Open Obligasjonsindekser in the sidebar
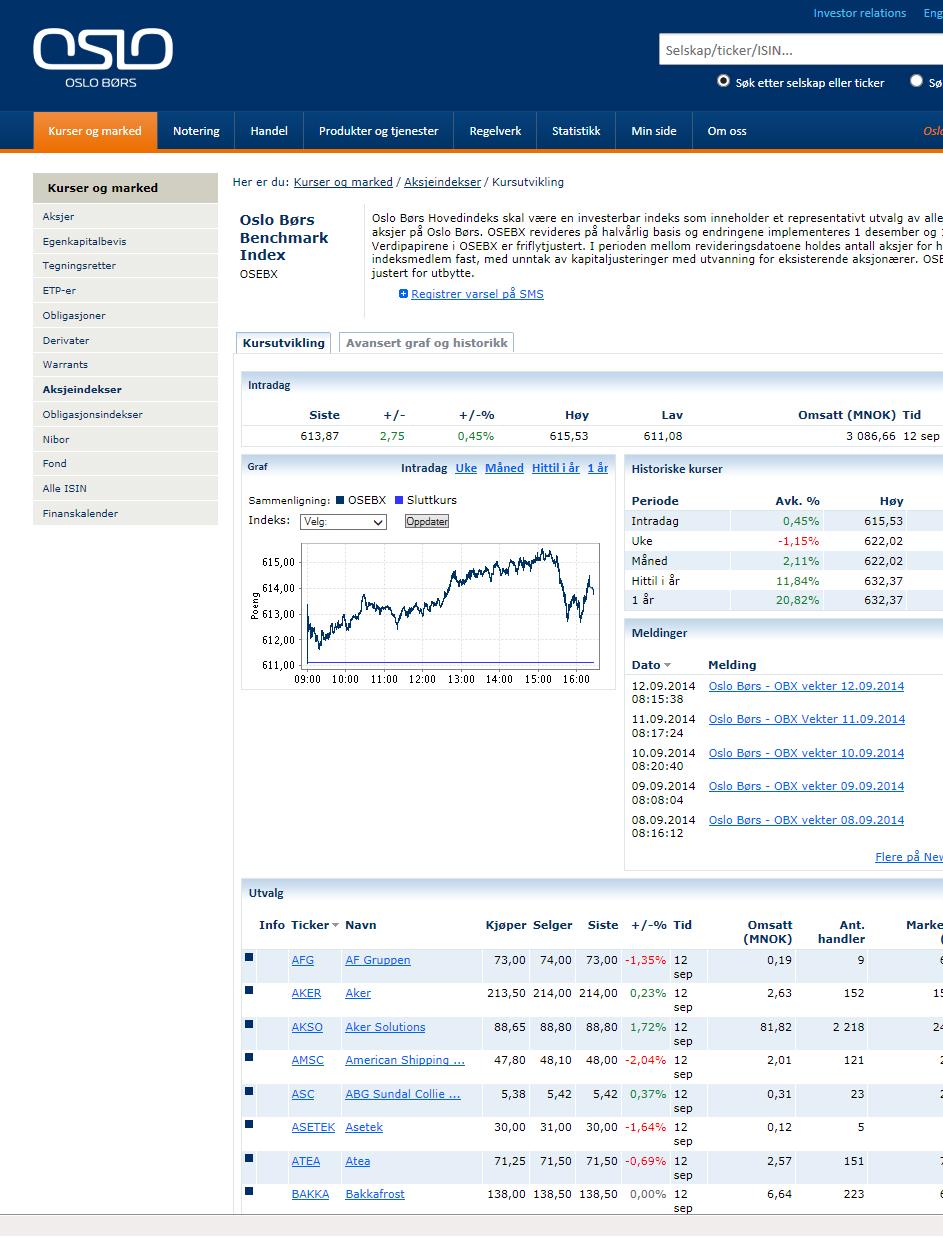943x1237 pixels. (125, 414)
